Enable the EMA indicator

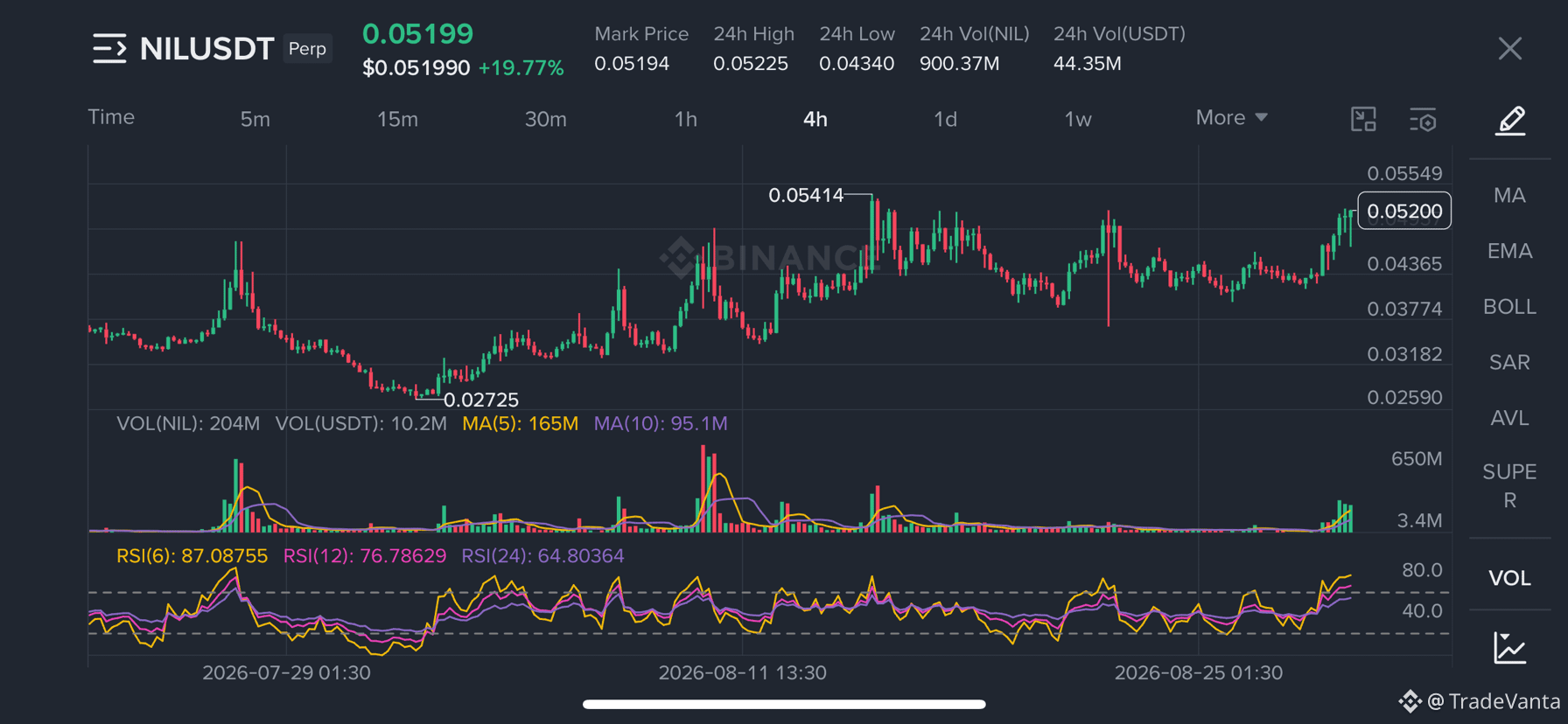[1509, 251]
